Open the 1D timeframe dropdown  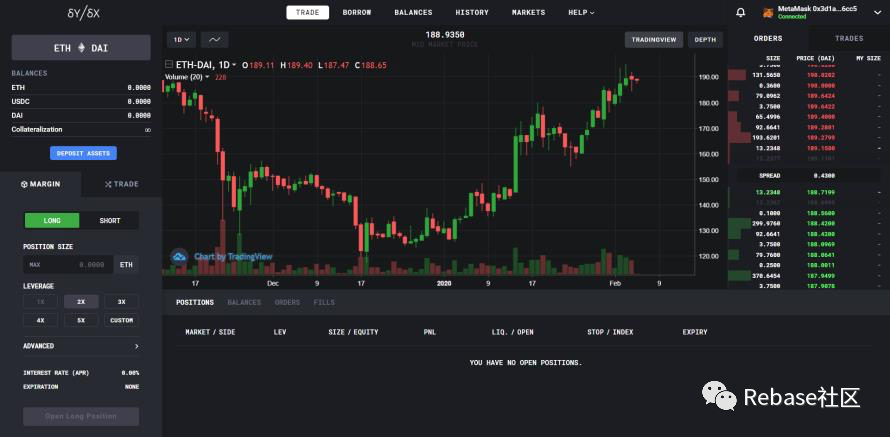181,40
